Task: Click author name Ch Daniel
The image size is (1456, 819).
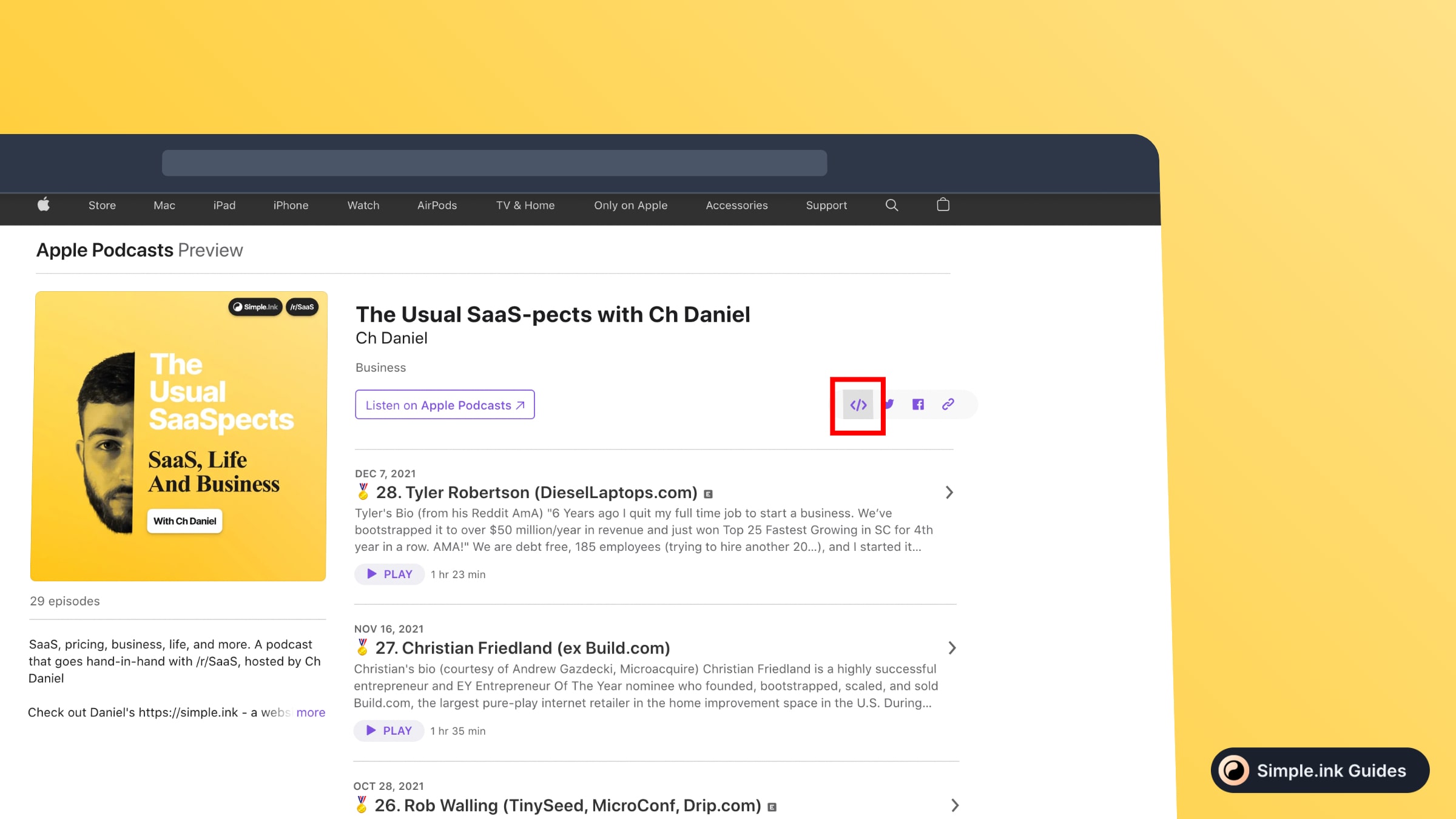Action: click(x=391, y=338)
